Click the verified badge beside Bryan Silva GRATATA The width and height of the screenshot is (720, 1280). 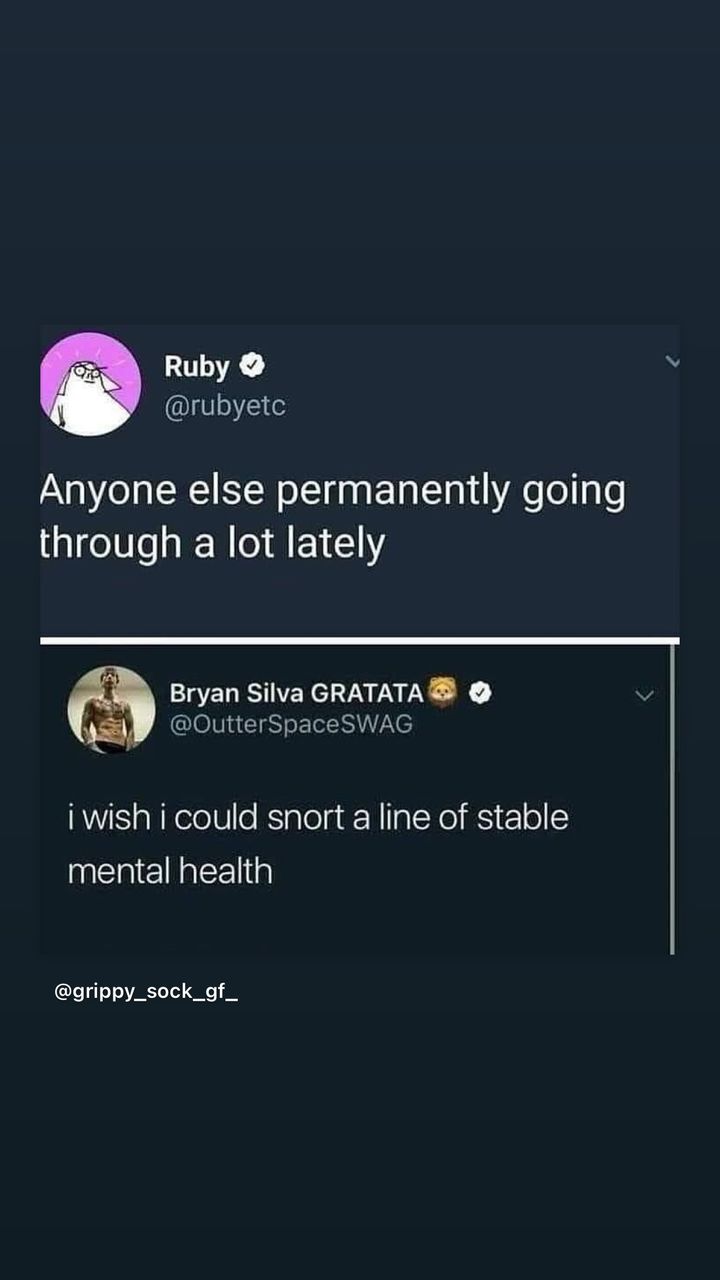(479, 693)
